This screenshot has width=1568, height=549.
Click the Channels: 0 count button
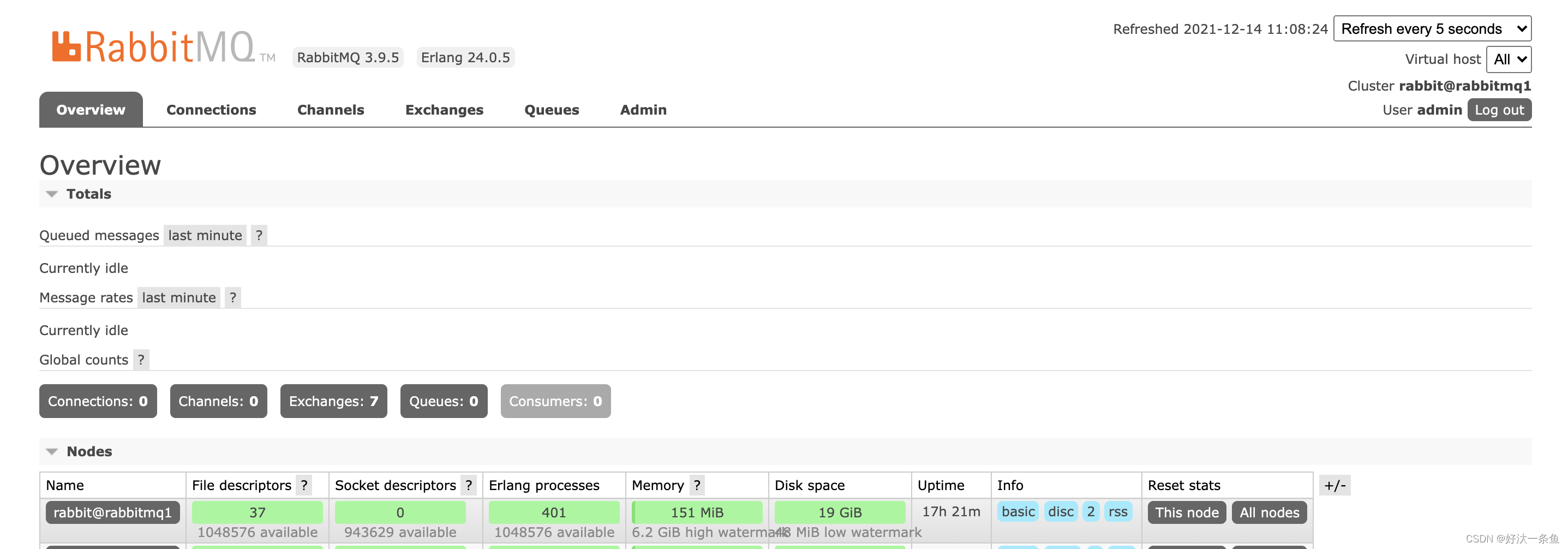[x=219, y=401]
